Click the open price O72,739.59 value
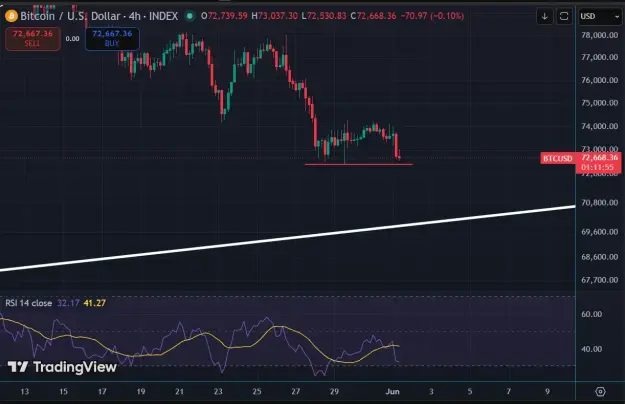Image resolution: width=625 pixels, height=404 pixels. pos(224,16)
